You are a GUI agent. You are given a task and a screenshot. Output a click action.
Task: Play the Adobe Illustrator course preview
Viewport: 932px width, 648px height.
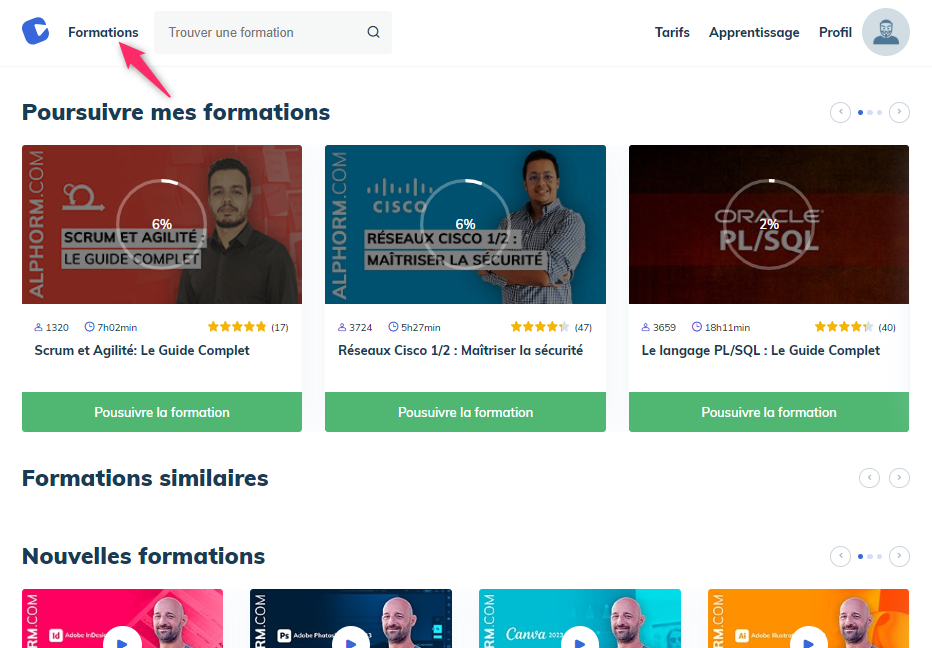808,638
